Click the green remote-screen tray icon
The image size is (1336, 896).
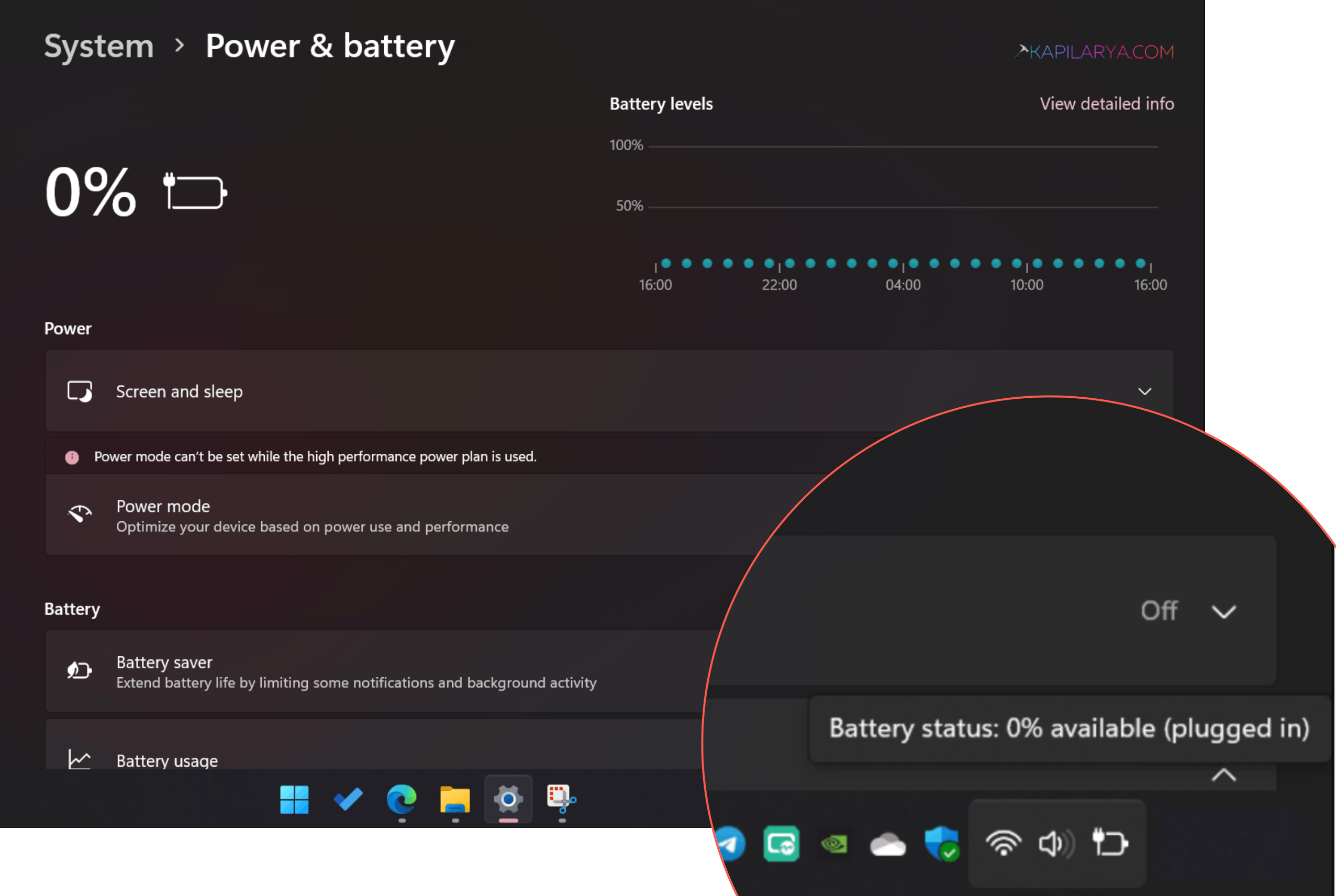coord(781,844)
